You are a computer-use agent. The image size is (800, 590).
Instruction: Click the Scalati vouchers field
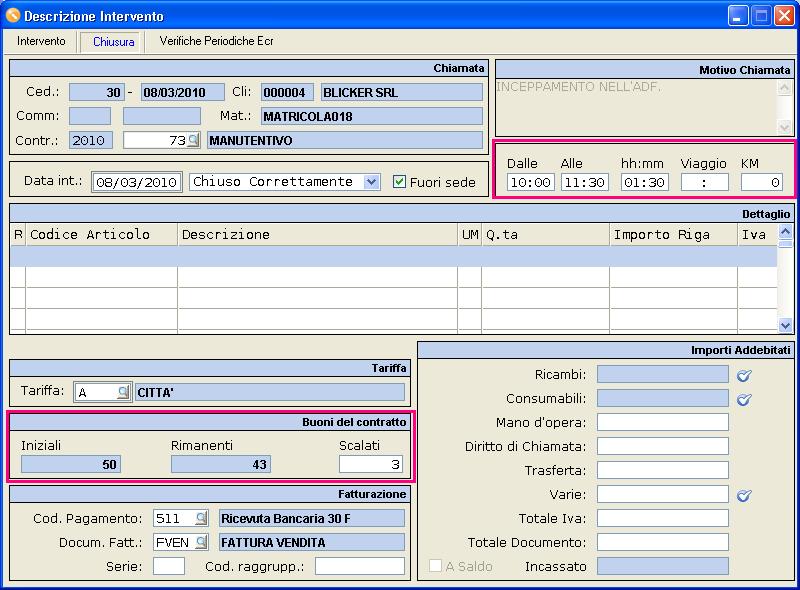[x=371, y=464]
